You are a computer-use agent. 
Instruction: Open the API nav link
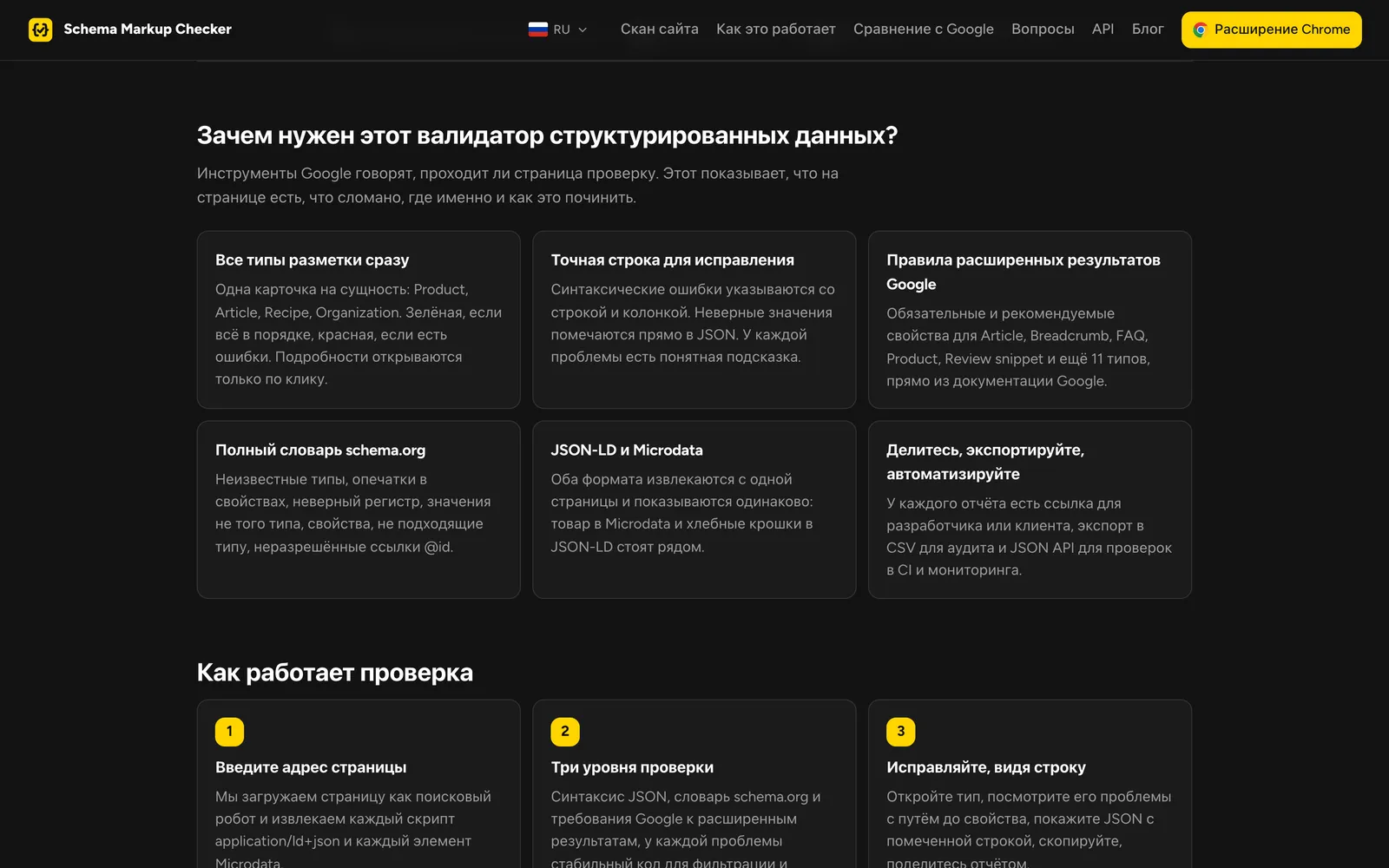click(1103, 30)
